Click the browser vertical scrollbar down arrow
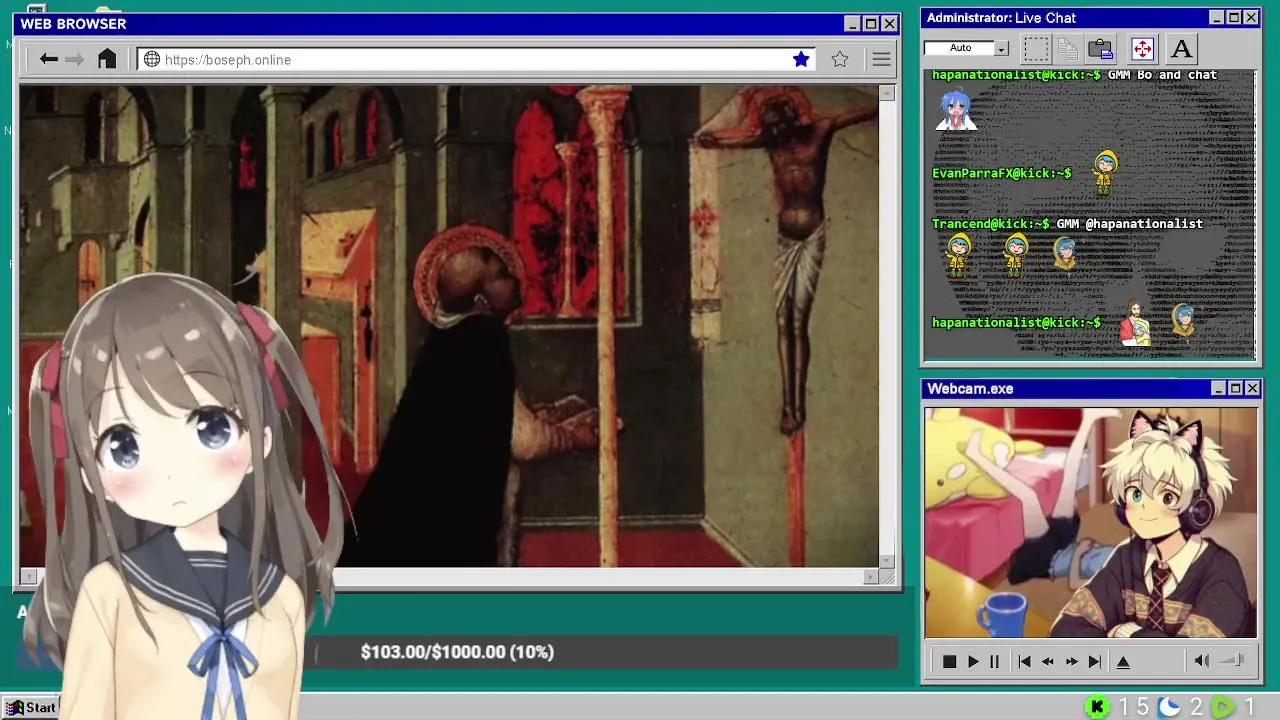The image size is (1280, 720). point(887,561)
